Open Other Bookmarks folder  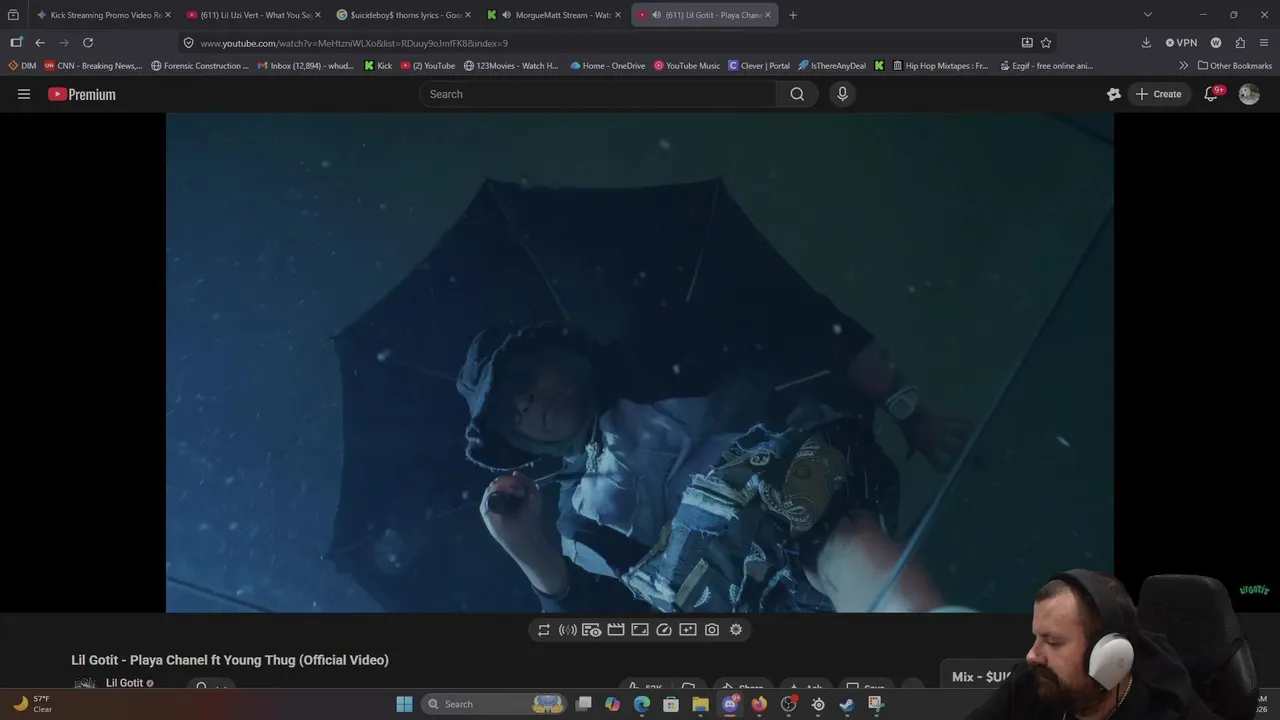(x=1235, y=66)
